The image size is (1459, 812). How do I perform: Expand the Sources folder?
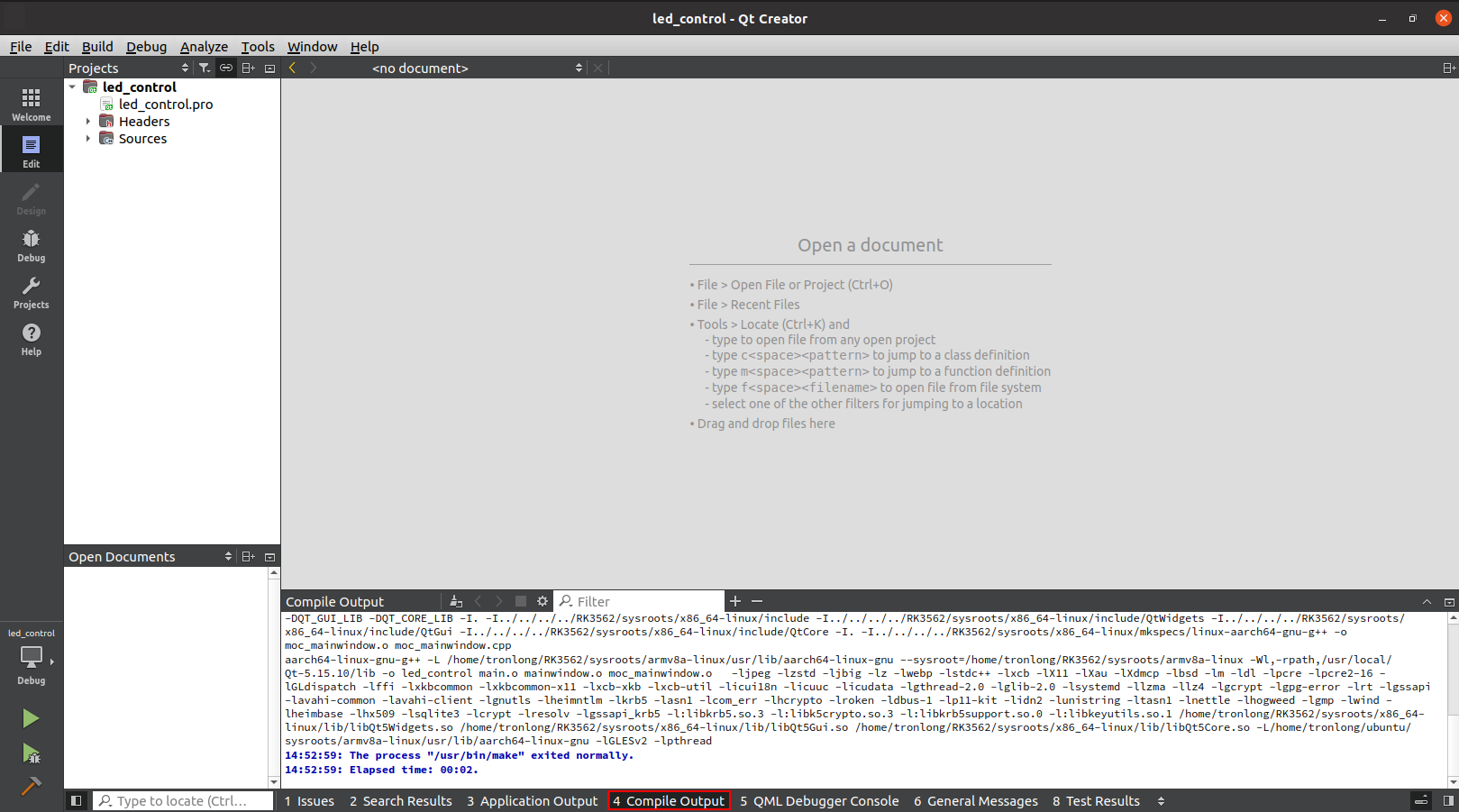[x=88, y=138]
